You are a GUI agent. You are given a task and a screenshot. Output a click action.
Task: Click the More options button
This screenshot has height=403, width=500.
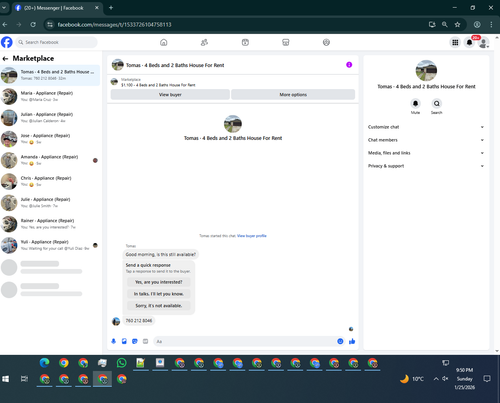pyautogui.click(x=293, y=95)
